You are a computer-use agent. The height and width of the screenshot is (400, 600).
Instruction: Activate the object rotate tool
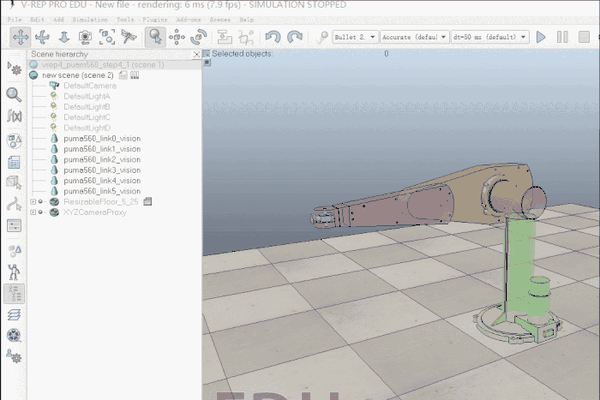pos(200,37)
